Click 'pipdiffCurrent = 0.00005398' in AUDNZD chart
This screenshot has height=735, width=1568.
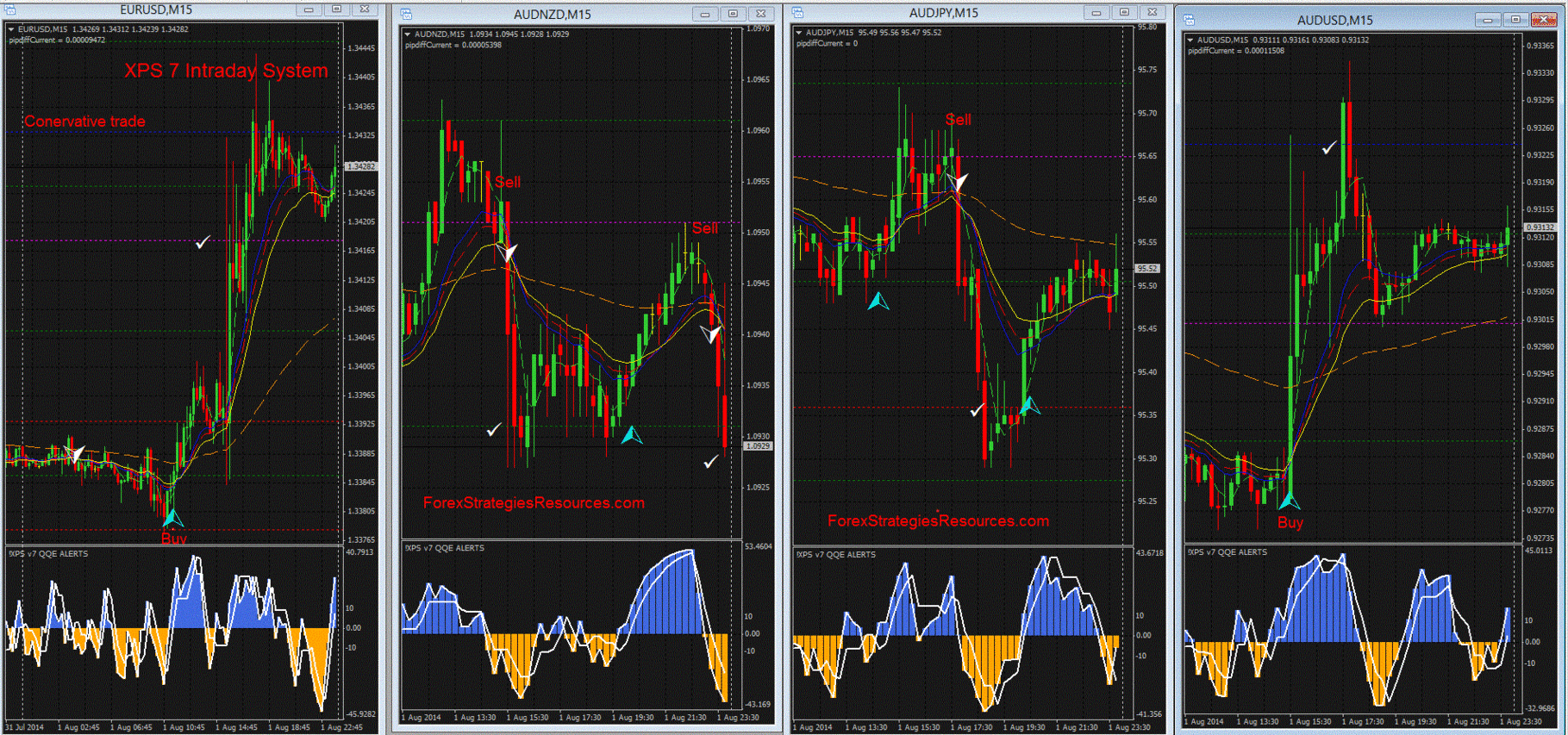pyautogui.click(x=453, y=45)
